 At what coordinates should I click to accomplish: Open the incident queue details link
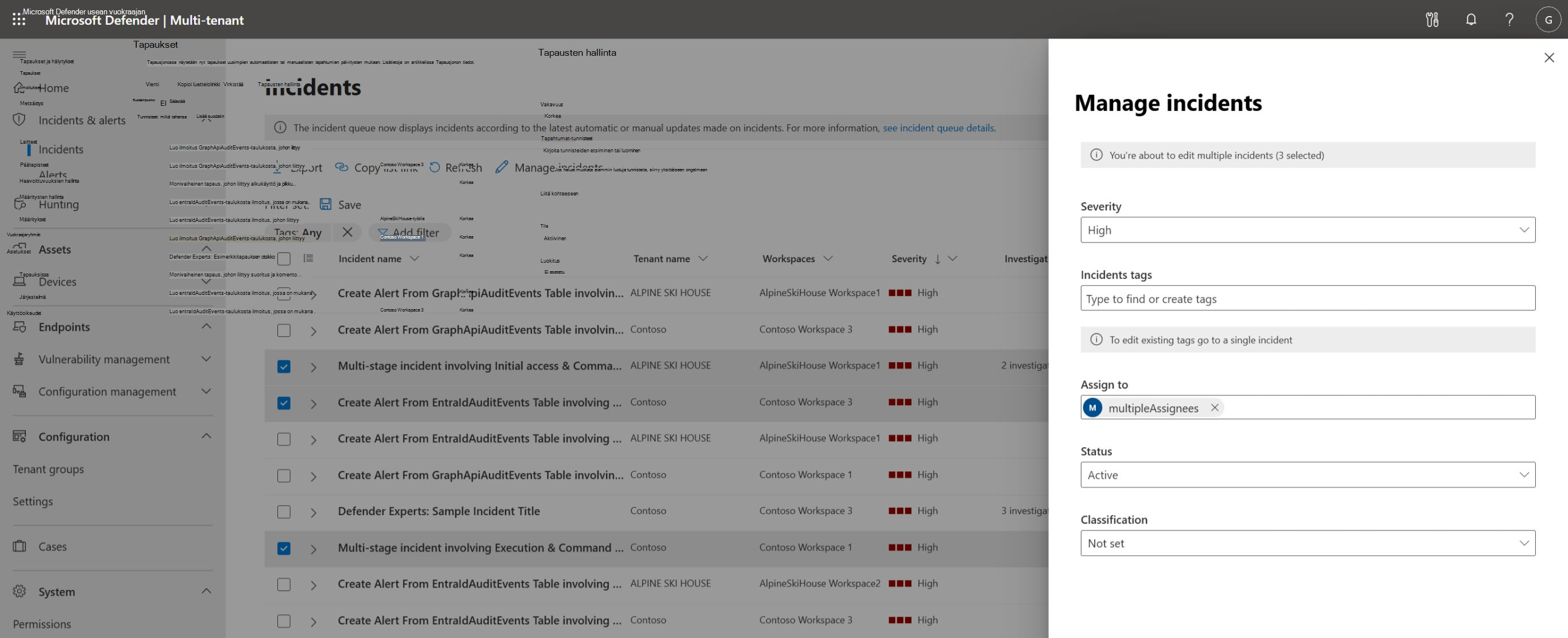pyautogui.click(x=938, y=128)
